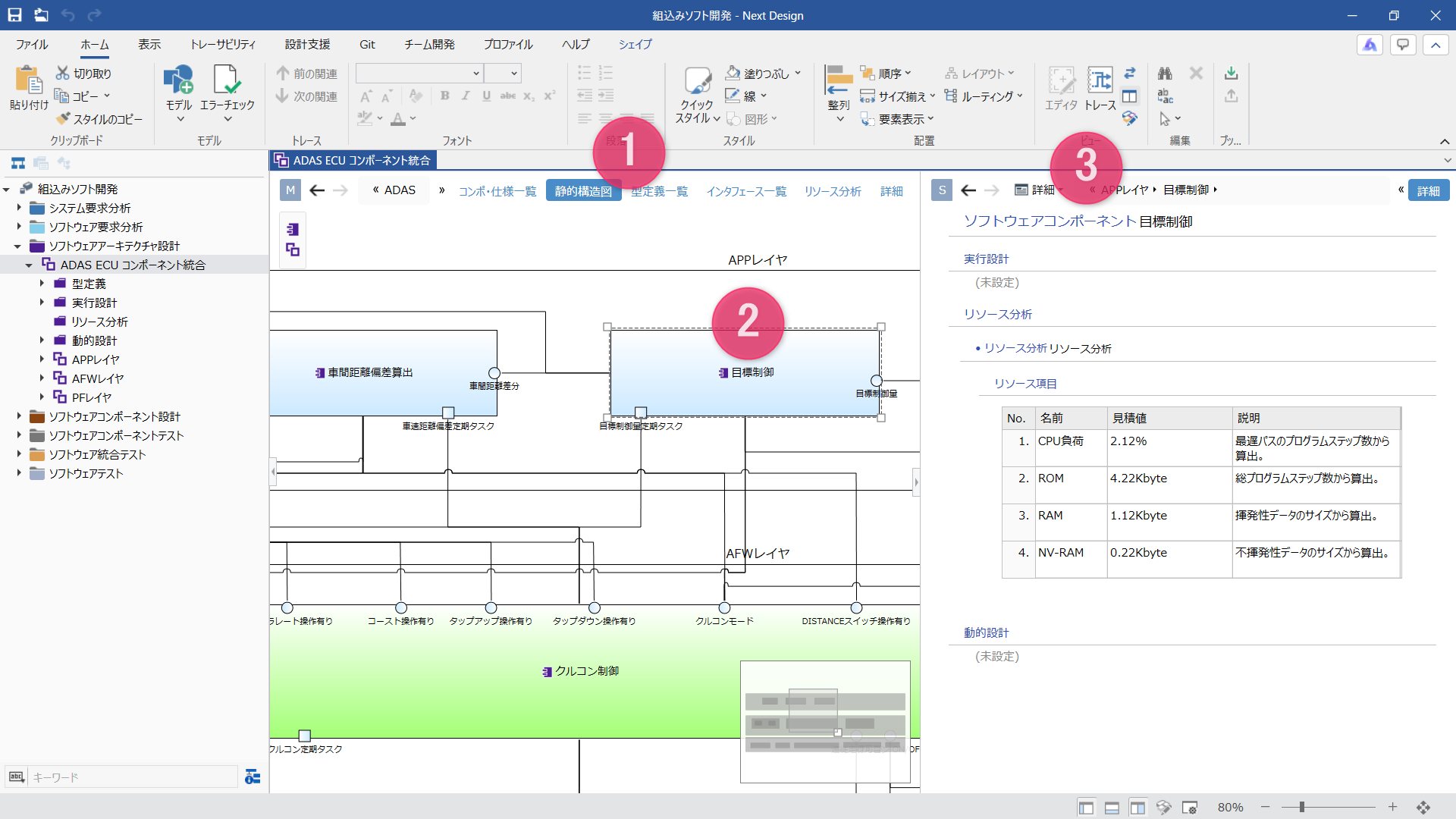Click the zoom slider handle in status bar
The width and height of the screenshot is (1456, 819).
(1301, 807)
